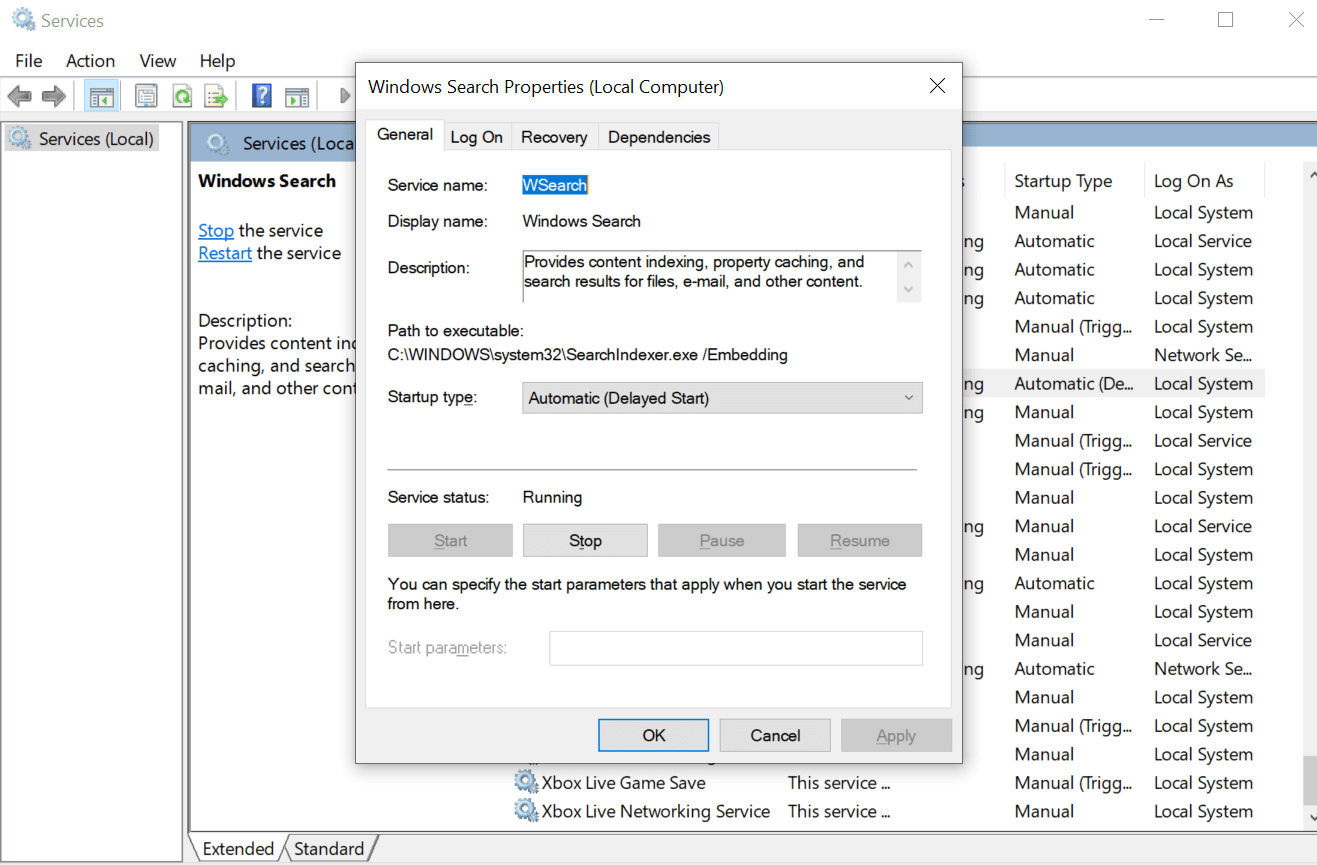
Task: Open the Recovery tab
Action: click(x=553, y=137)
